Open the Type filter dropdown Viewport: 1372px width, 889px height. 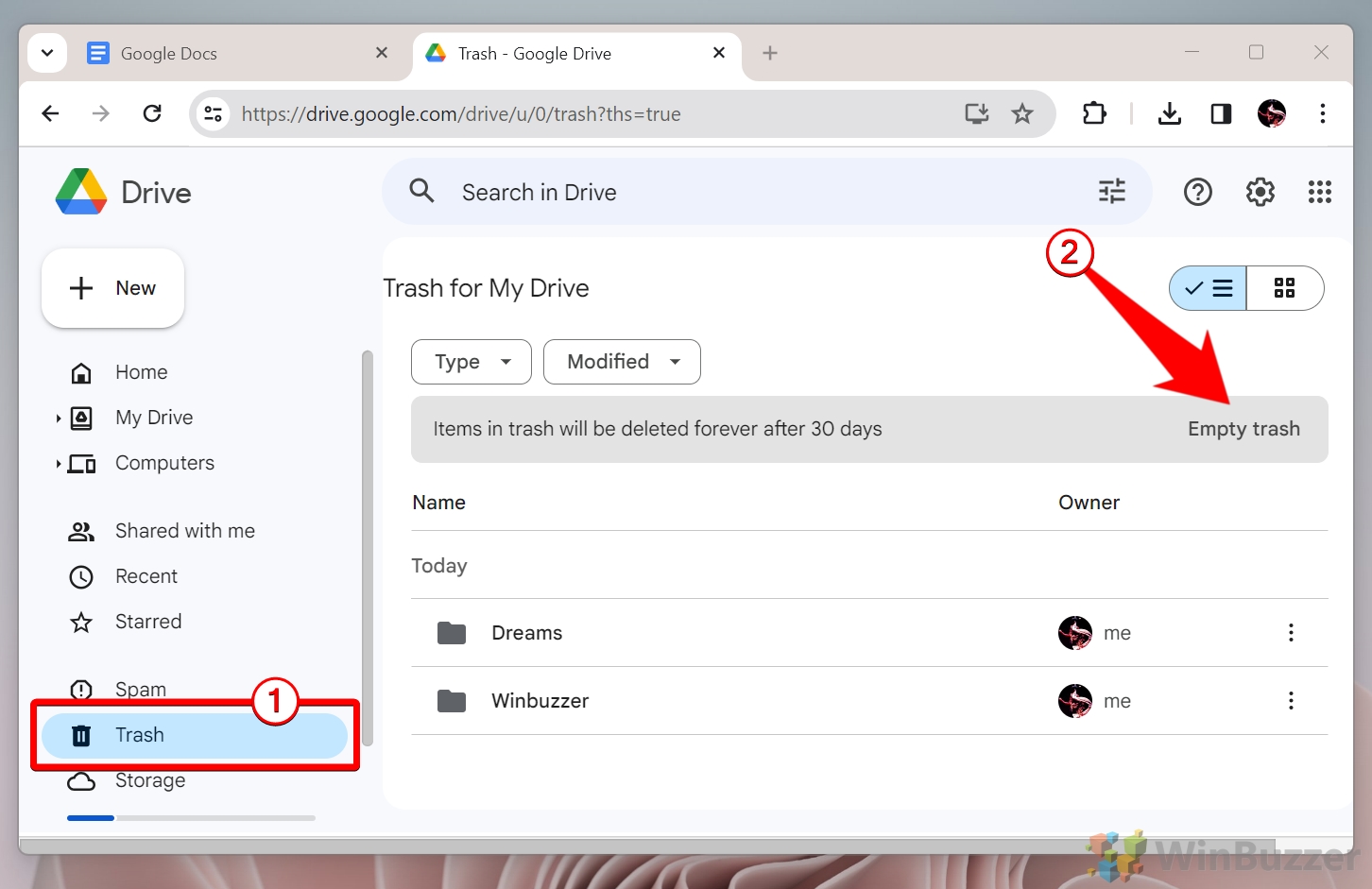point(472,362)
